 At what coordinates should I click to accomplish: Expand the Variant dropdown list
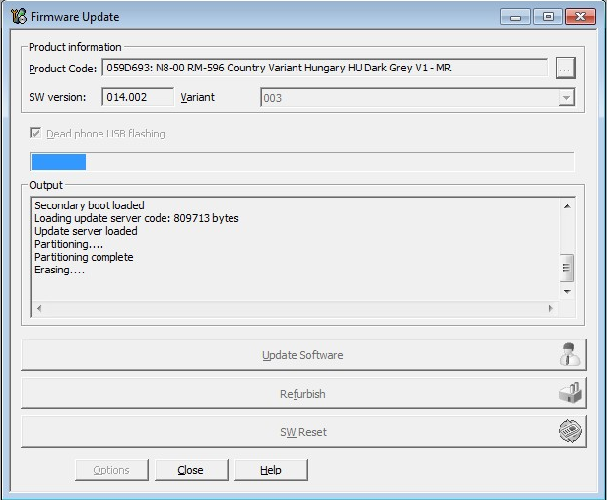pyautogui.click(x=566, y=98)
